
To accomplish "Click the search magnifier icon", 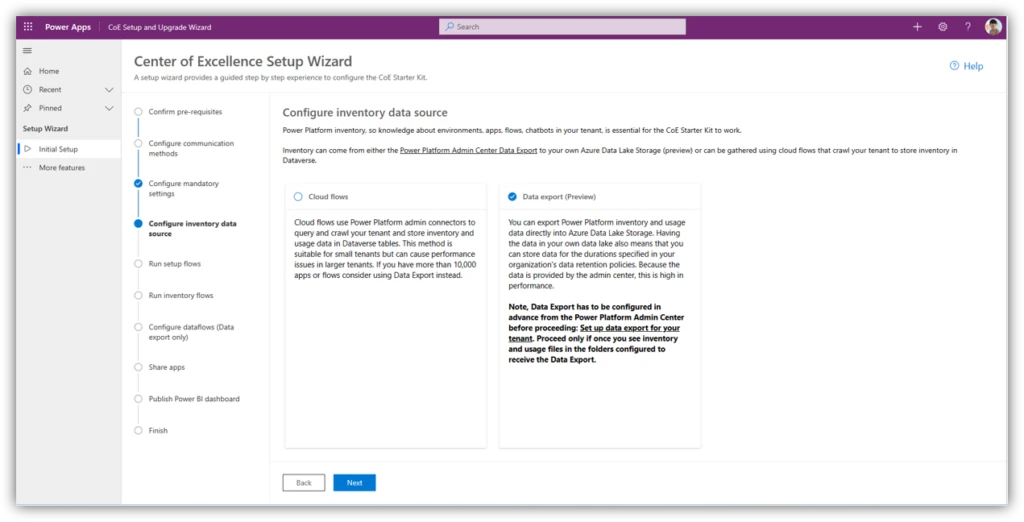I will point(450,27).
